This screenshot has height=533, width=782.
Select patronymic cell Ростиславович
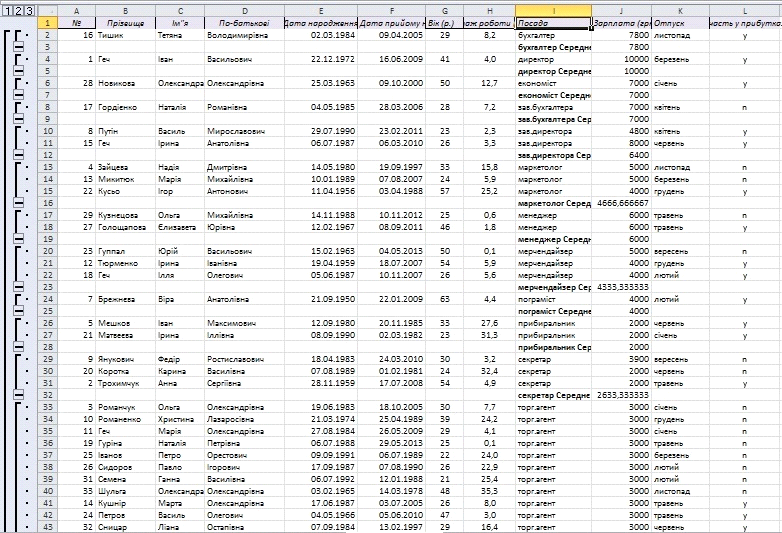click(244, 359)
